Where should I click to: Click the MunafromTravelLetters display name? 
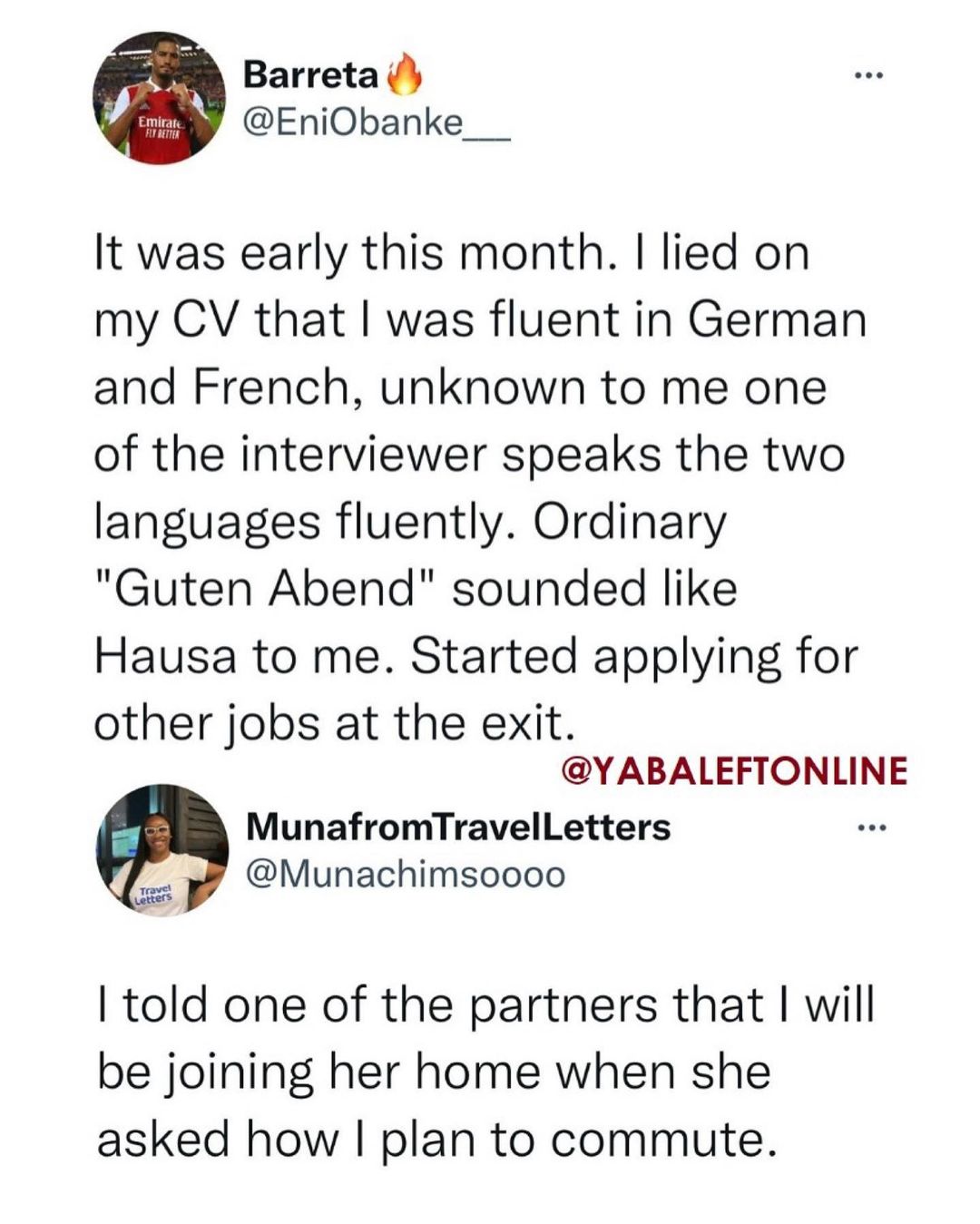458,827
